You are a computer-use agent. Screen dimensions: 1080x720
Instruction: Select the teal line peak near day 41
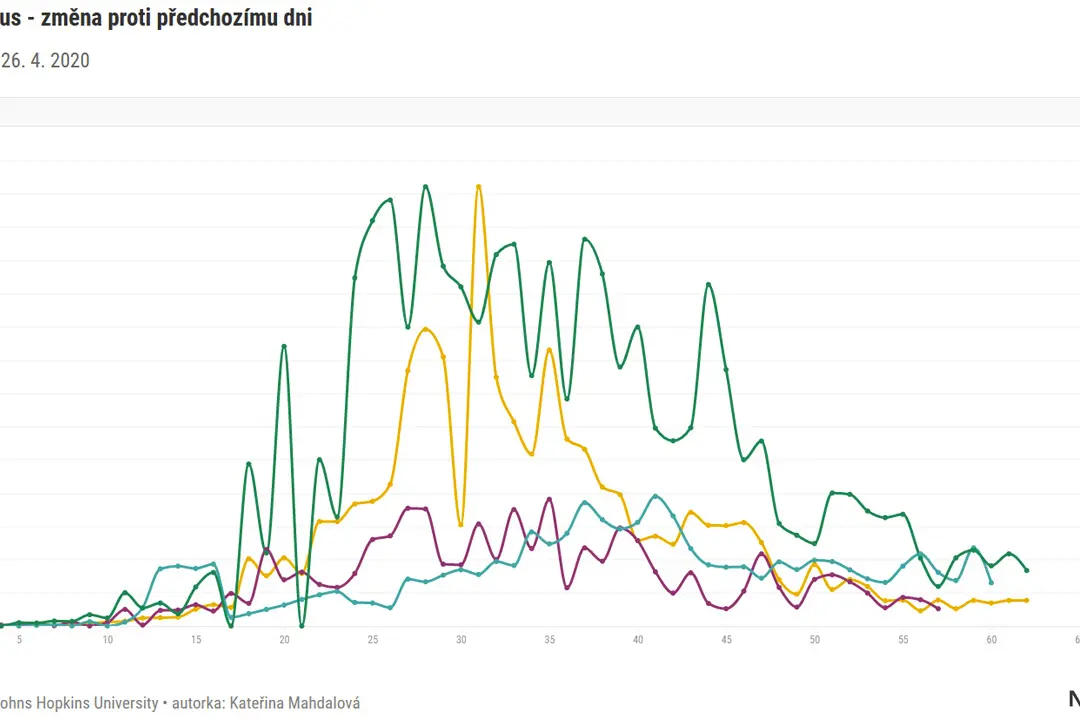tap(655, 496)
